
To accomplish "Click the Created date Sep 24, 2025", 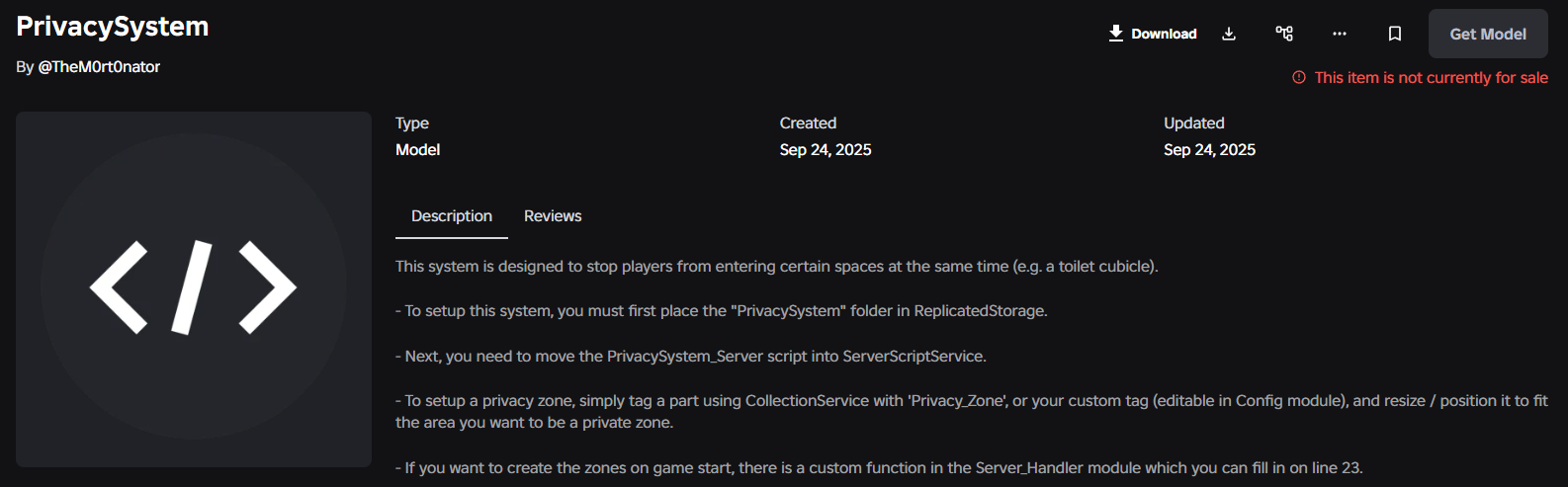I will point(826,149).
